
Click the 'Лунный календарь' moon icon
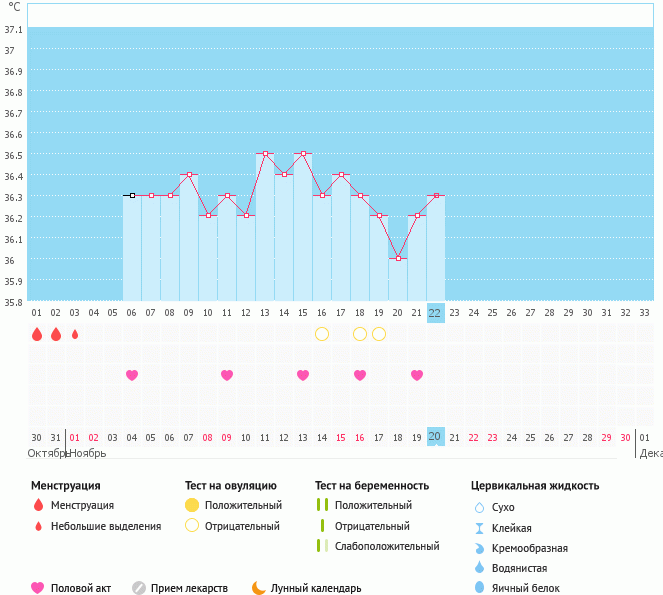point(259,588)
